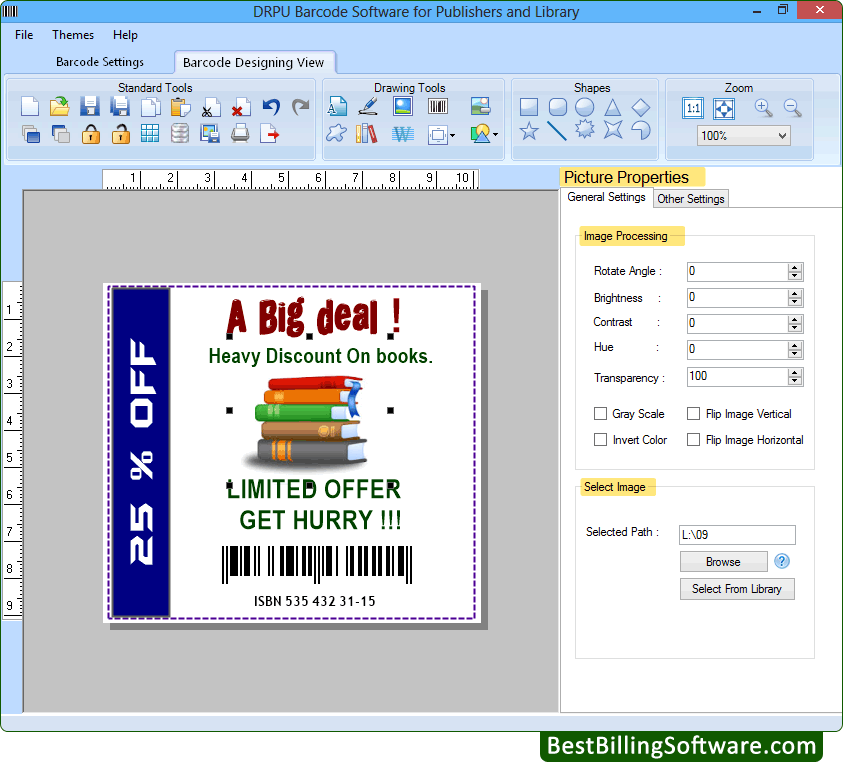Click the Rotate Angle value field
Viewport: 843px width, 762px height.
pyautogui.click(x=738, y=271)
